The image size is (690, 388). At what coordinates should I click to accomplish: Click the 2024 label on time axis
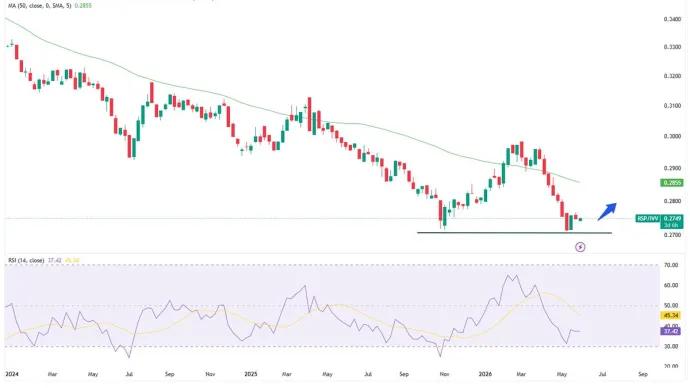pyautogui.click(x=11, y=374)
